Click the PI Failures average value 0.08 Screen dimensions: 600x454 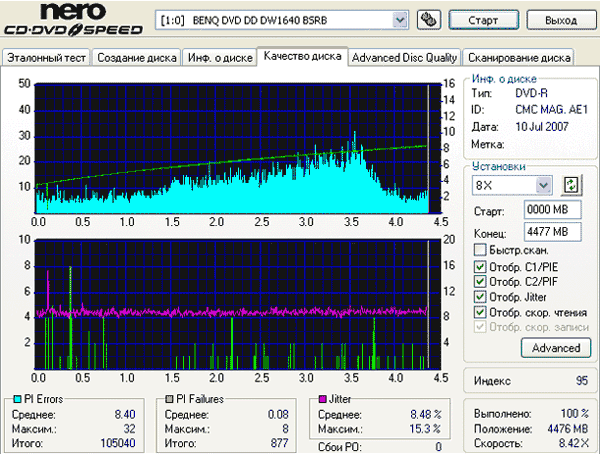pos(278,414)
